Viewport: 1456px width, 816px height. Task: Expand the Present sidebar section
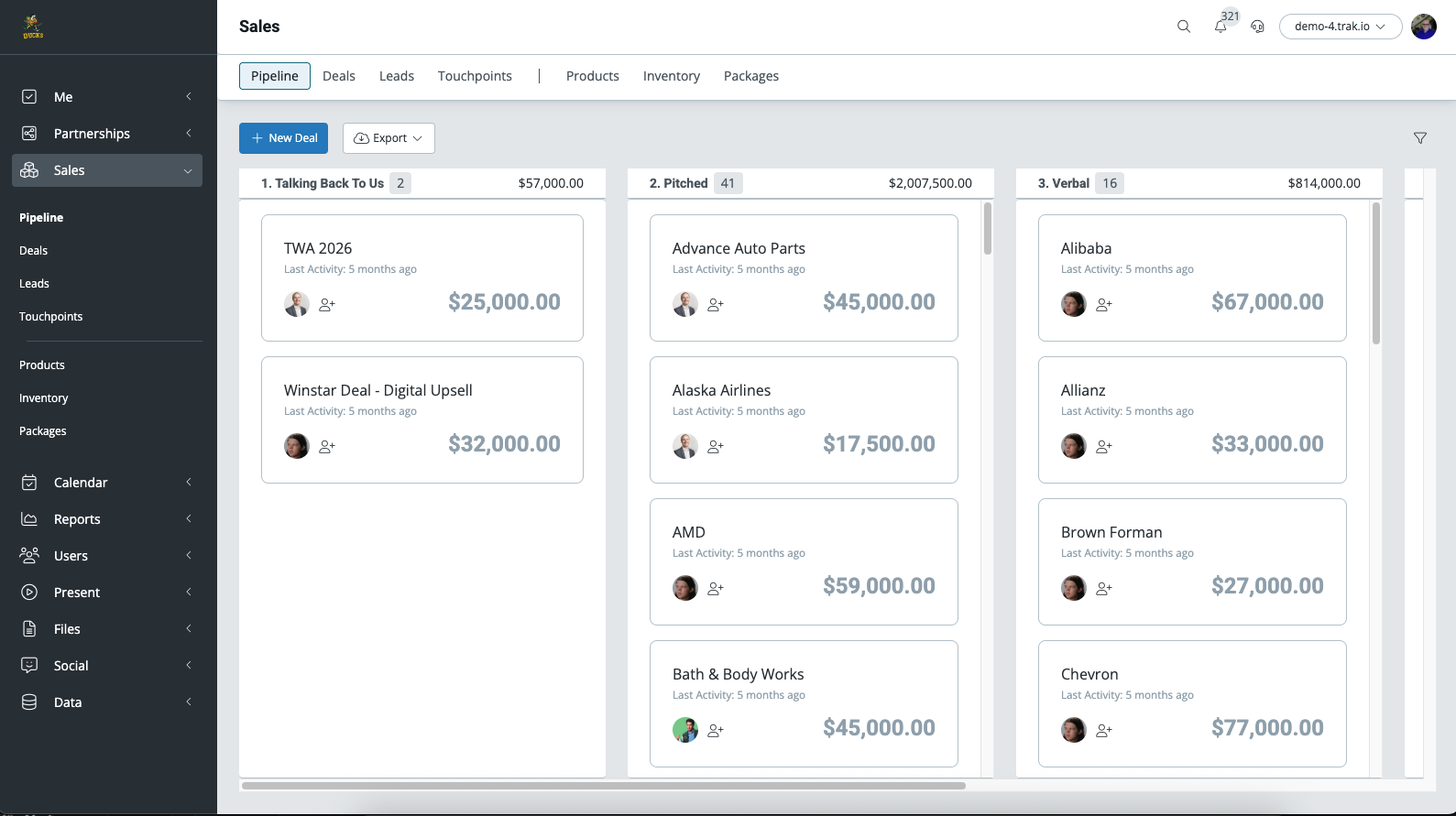point(189,593)
